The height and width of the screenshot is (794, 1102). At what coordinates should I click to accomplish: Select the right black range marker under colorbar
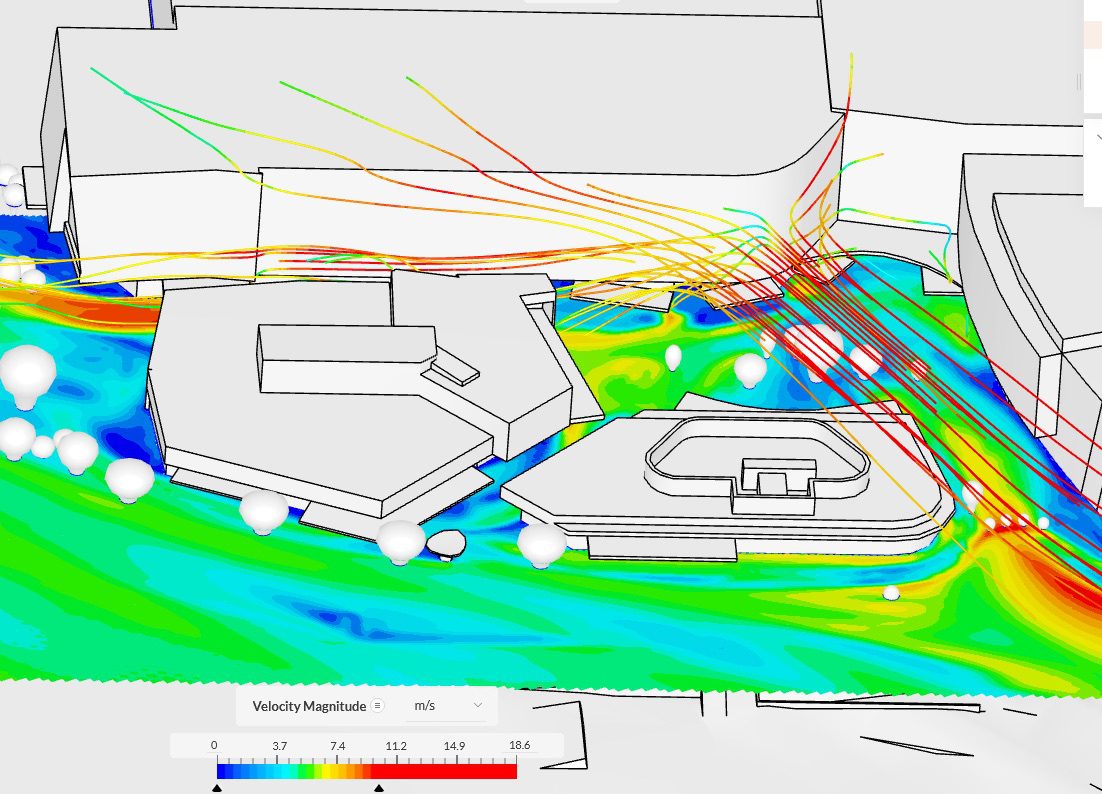click(378, 788)
